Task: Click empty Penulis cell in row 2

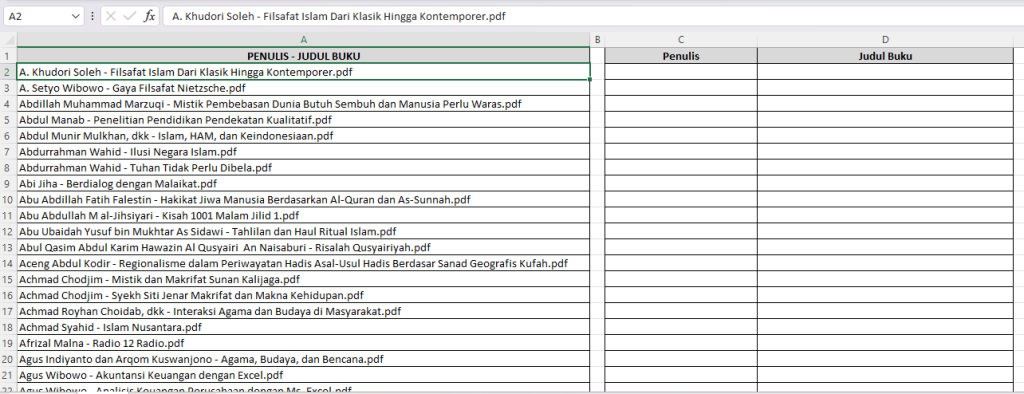Action: coord(681,72)
